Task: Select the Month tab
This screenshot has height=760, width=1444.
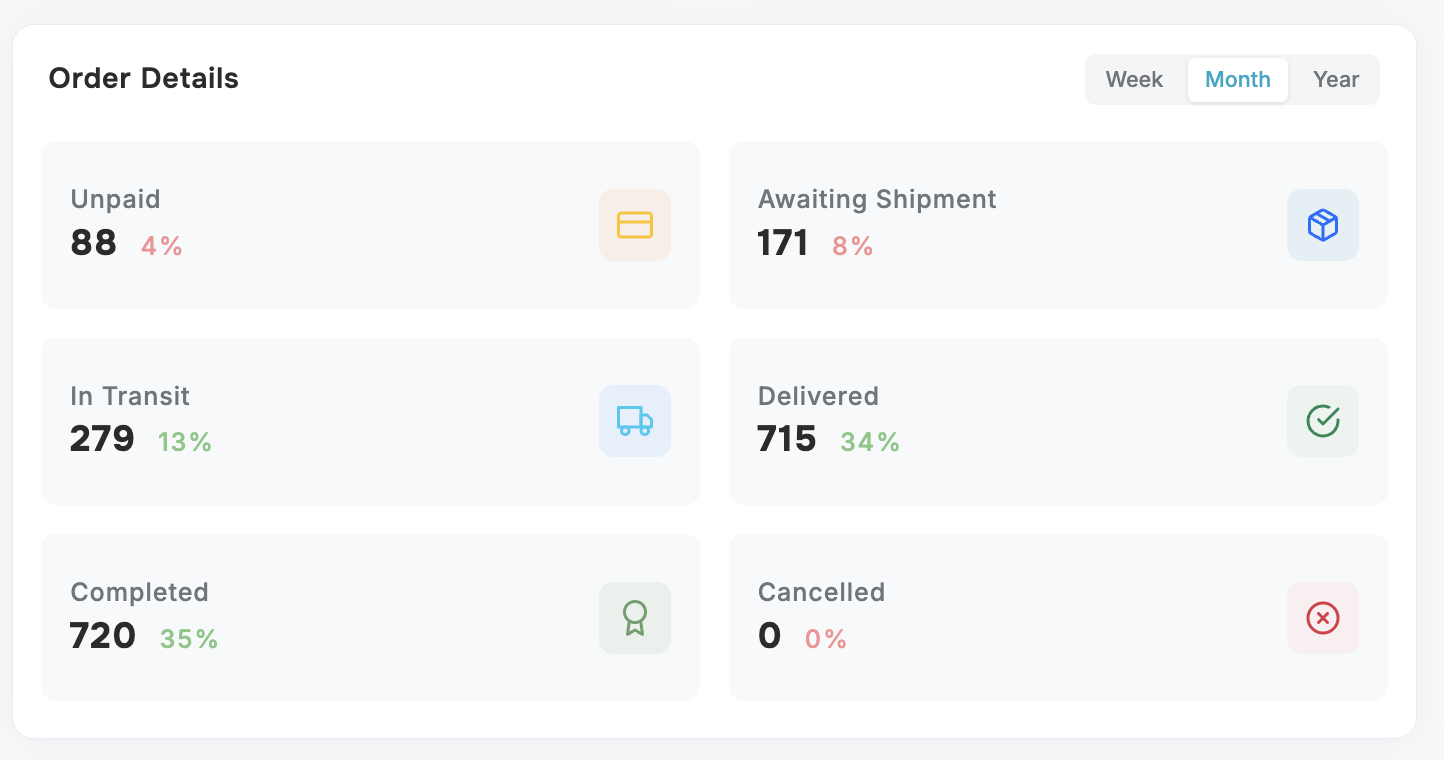Action: point(1238,80)
